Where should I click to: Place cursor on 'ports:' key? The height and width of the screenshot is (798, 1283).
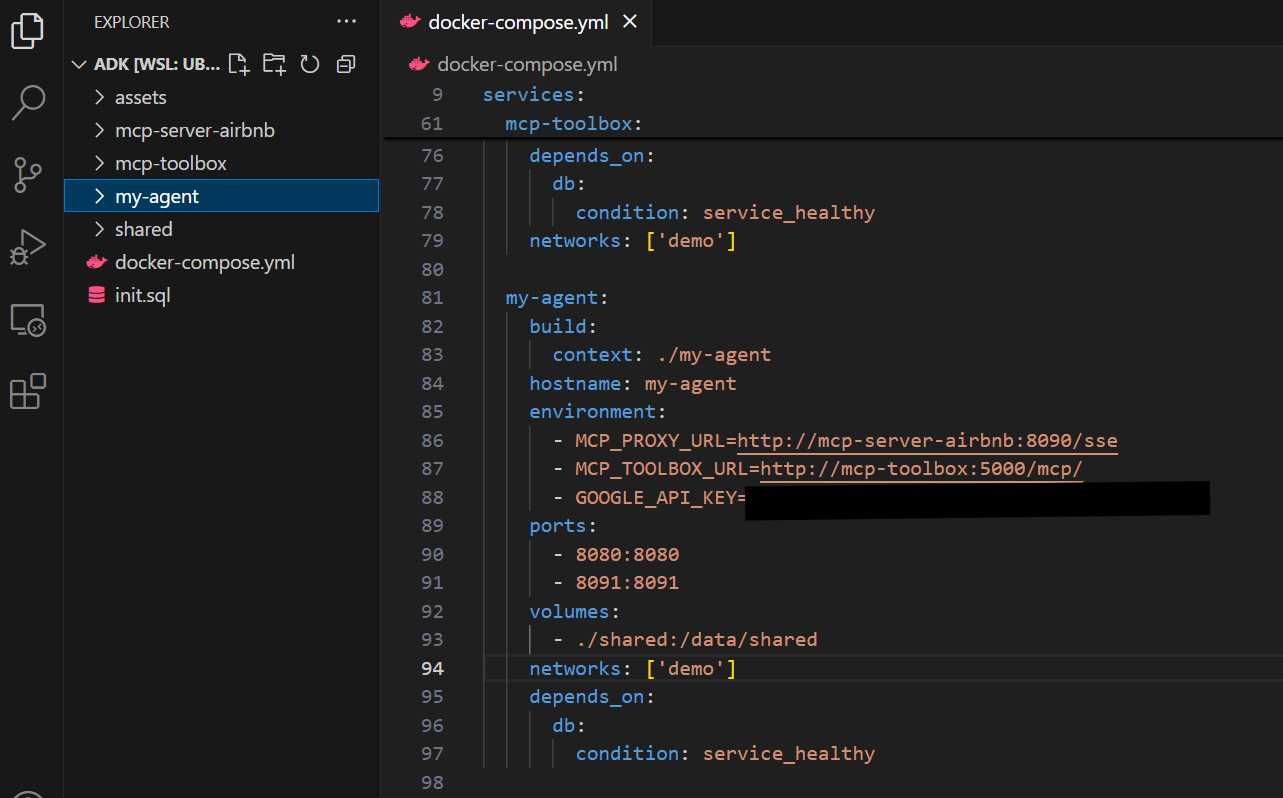pos(563,525)
